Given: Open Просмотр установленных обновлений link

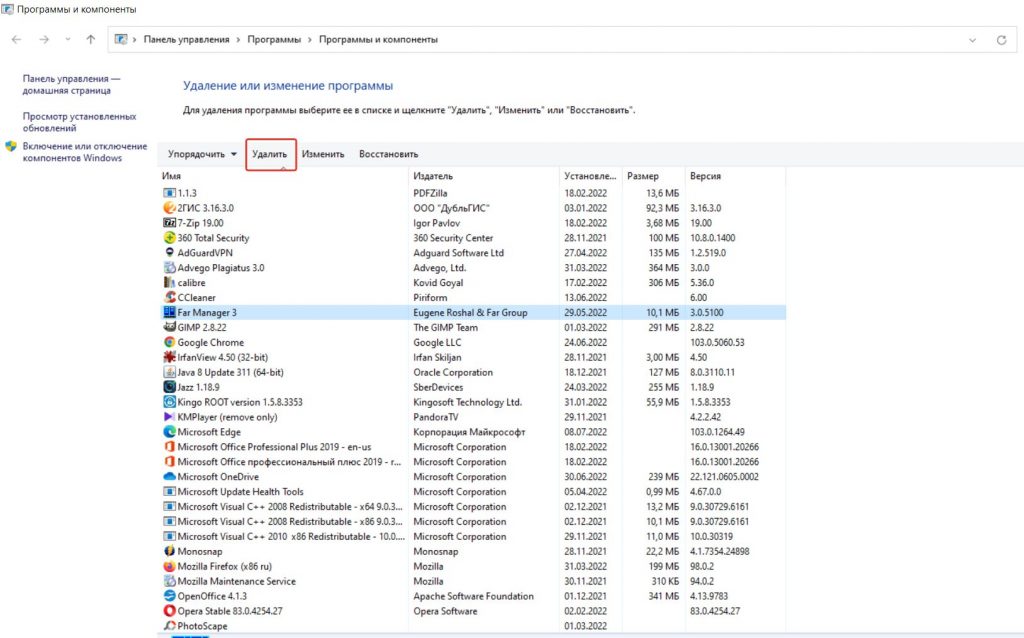Looking at the screenshot, I should pos(80,122).
